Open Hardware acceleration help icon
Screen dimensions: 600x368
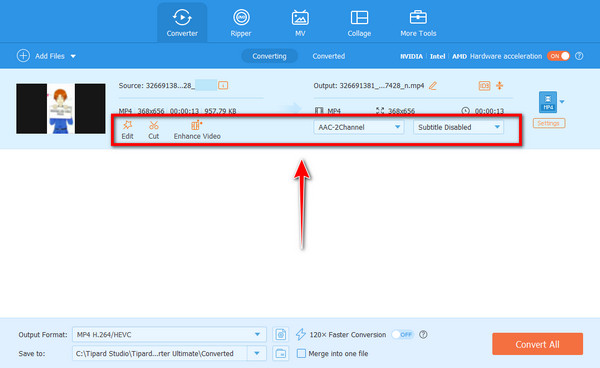tap(579, 56)
